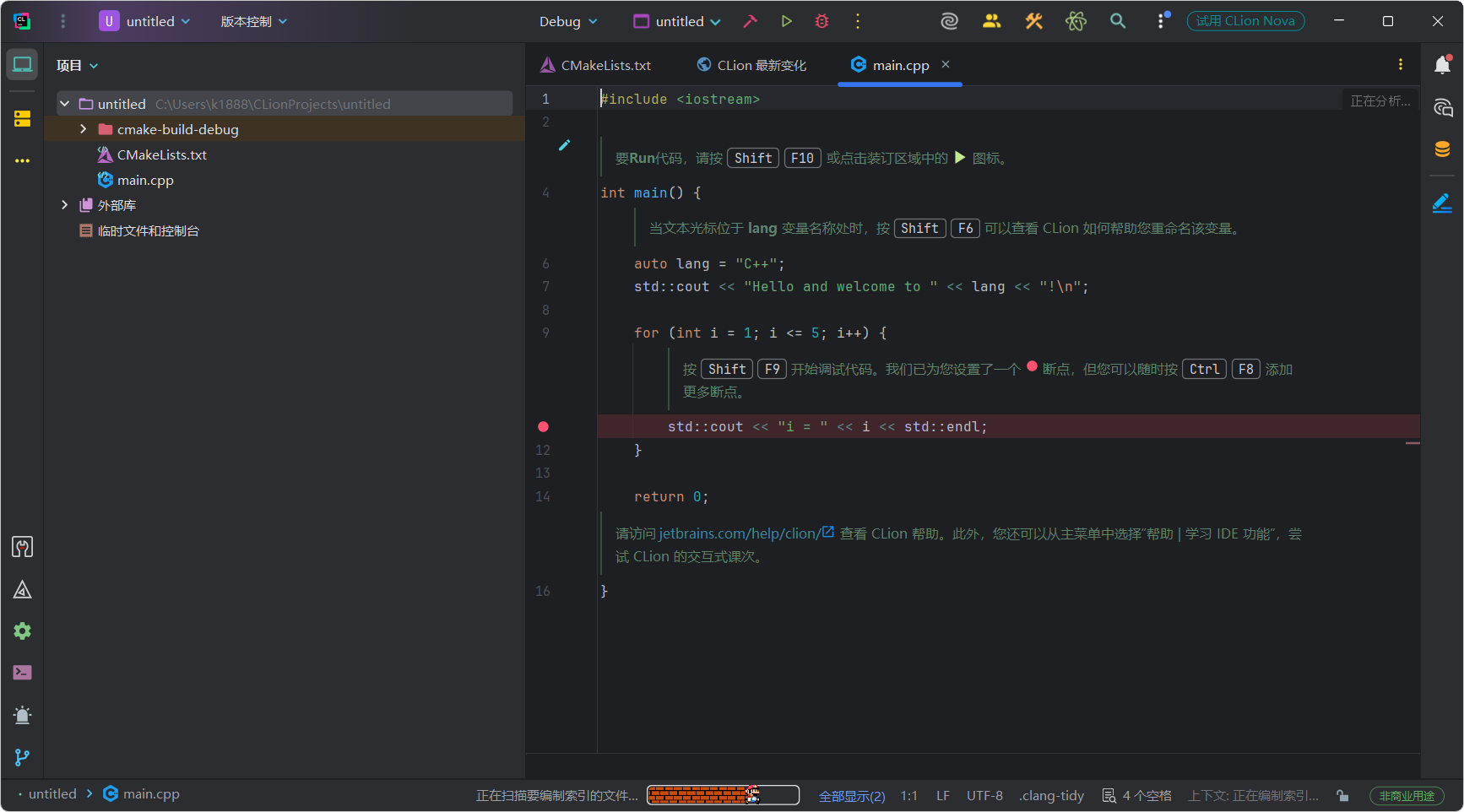Screen dimensions: 1464x812
Task: Open the untitled project dropdown
Action: [x=144, y=21]
